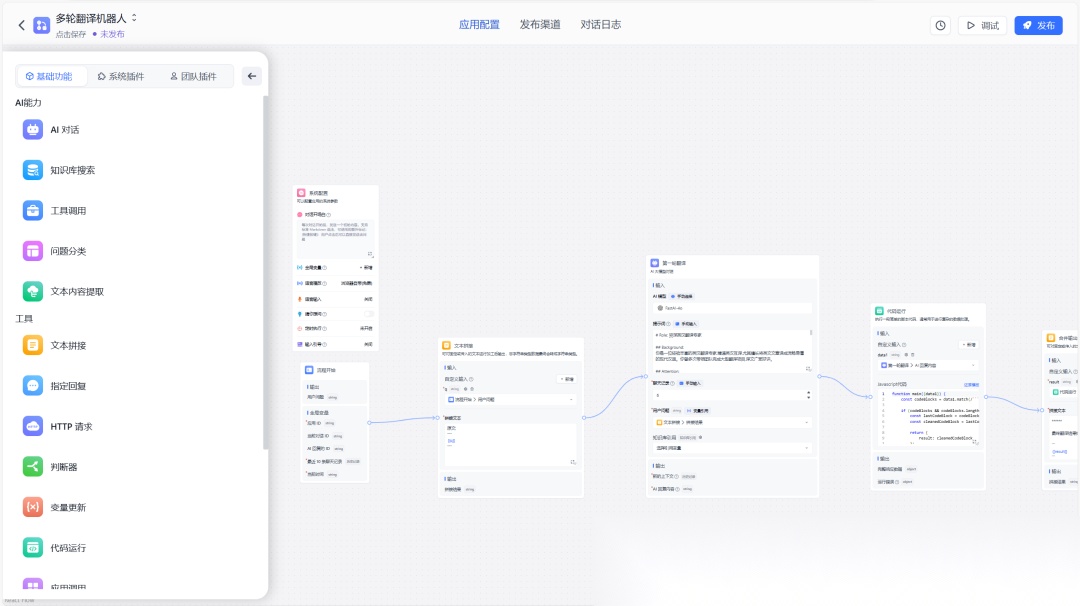Open 文本拼接 > 拼接结果 reference dropdown

(x=732, y=422)
